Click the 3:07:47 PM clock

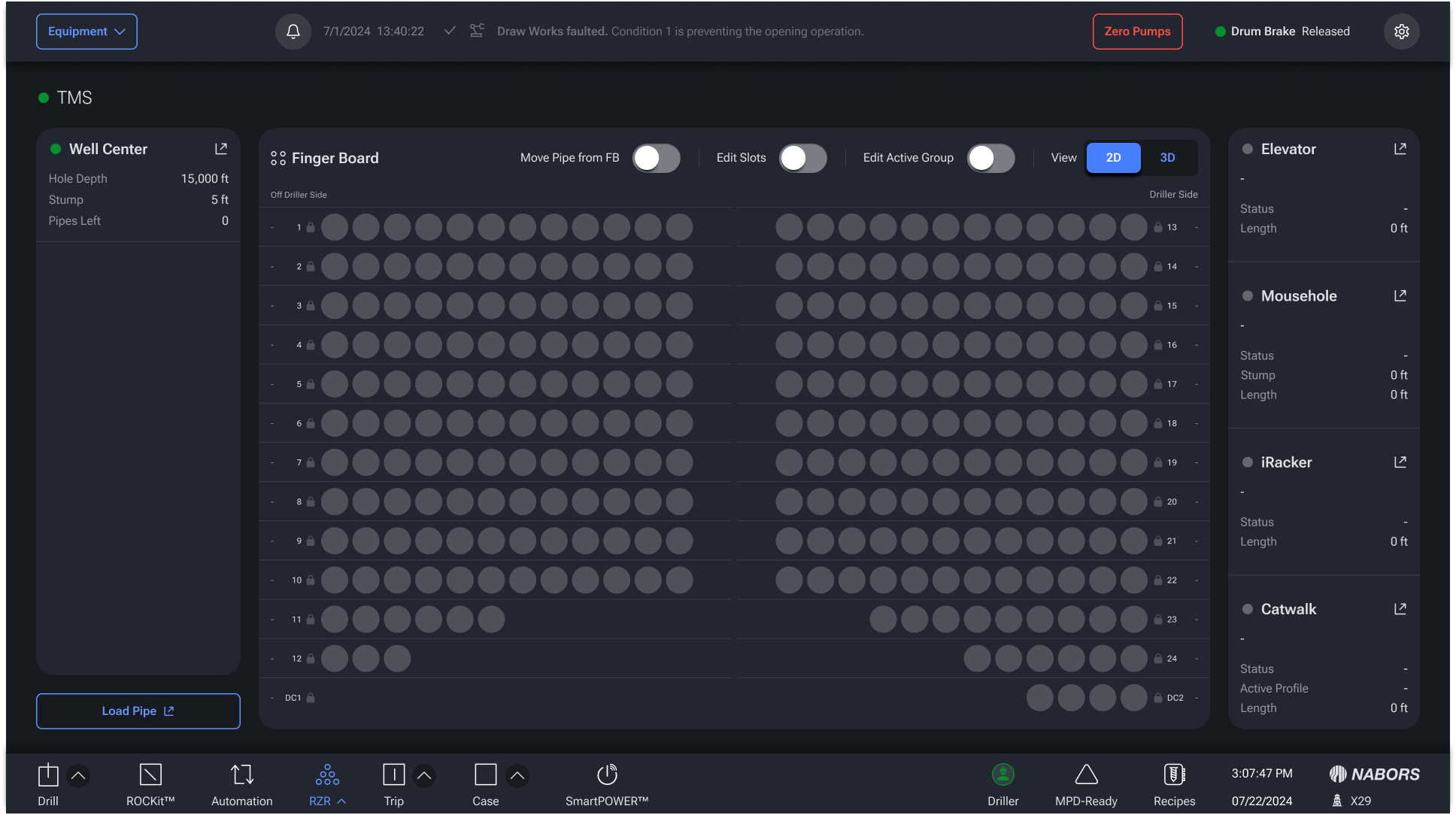pos(1262,774)
